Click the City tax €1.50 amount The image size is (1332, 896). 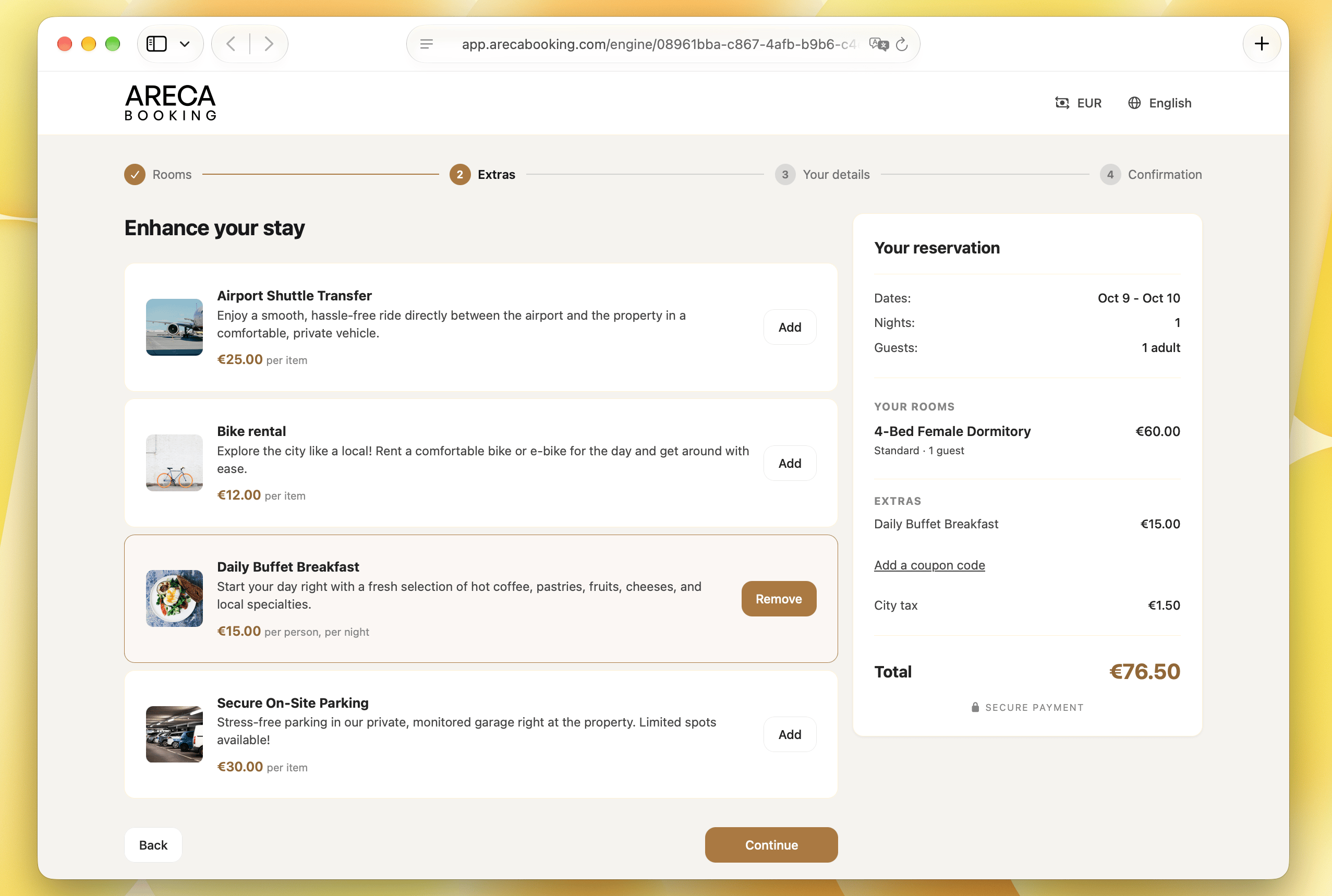tap(1164, 606)
